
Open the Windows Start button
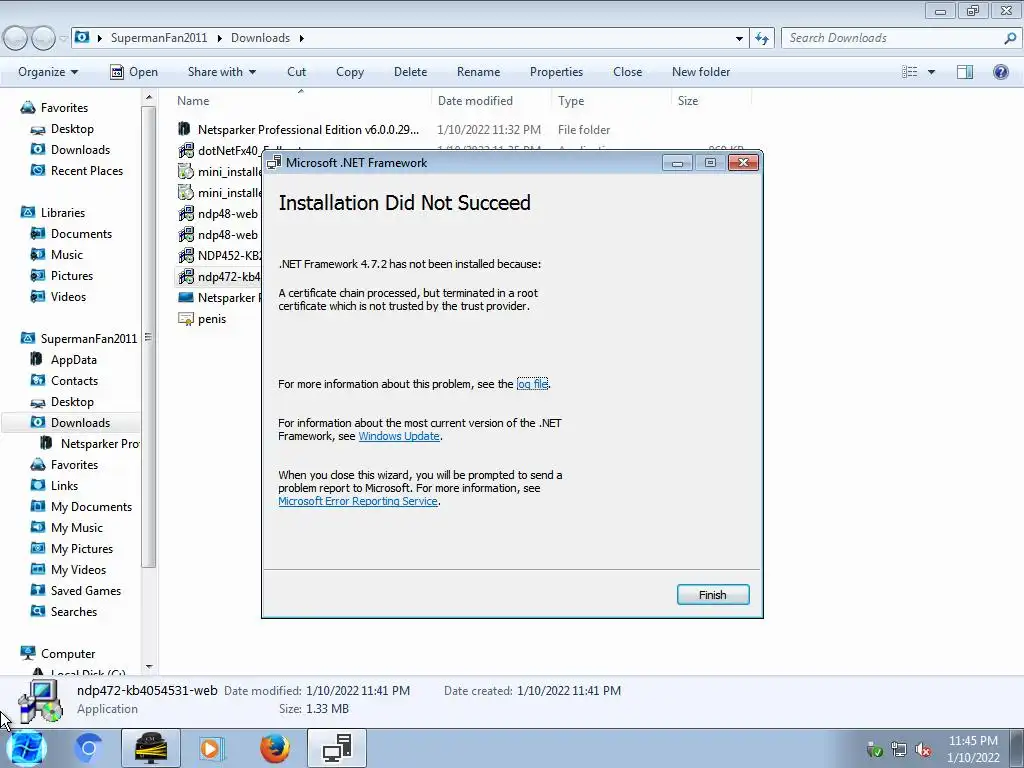(26, 748)
